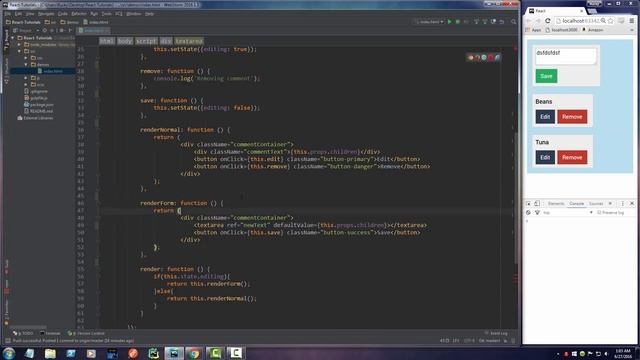The height and width of the screenshot is (360, 640).
Task: Click Edit button under Tuna
Action: (545, 158)
